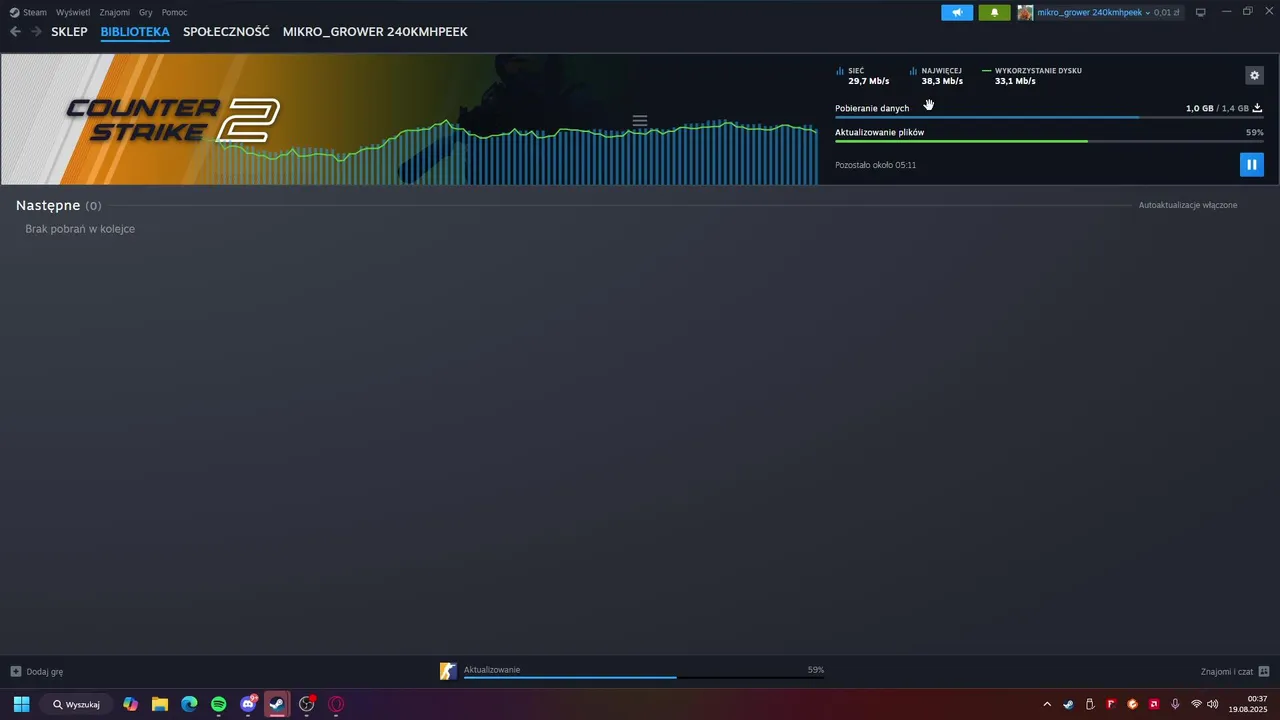
Task: Open download settings gear icon
Action: pos(1254,75)
